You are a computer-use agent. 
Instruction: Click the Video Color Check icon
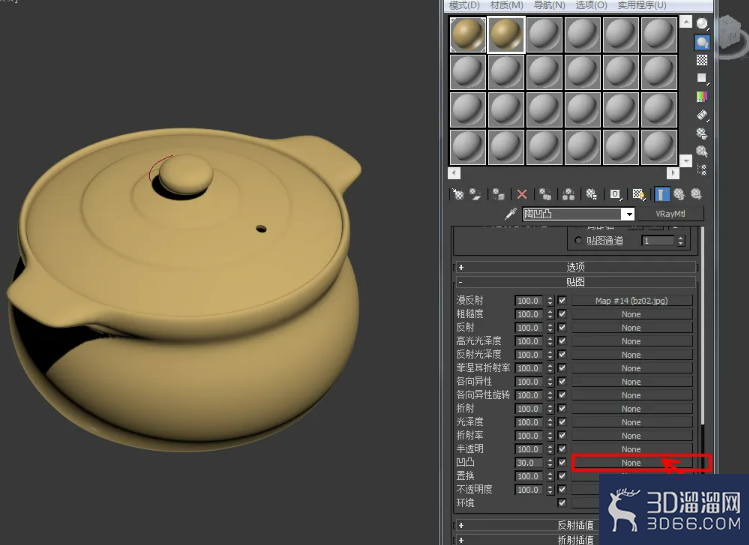click(x=702, y=96)
